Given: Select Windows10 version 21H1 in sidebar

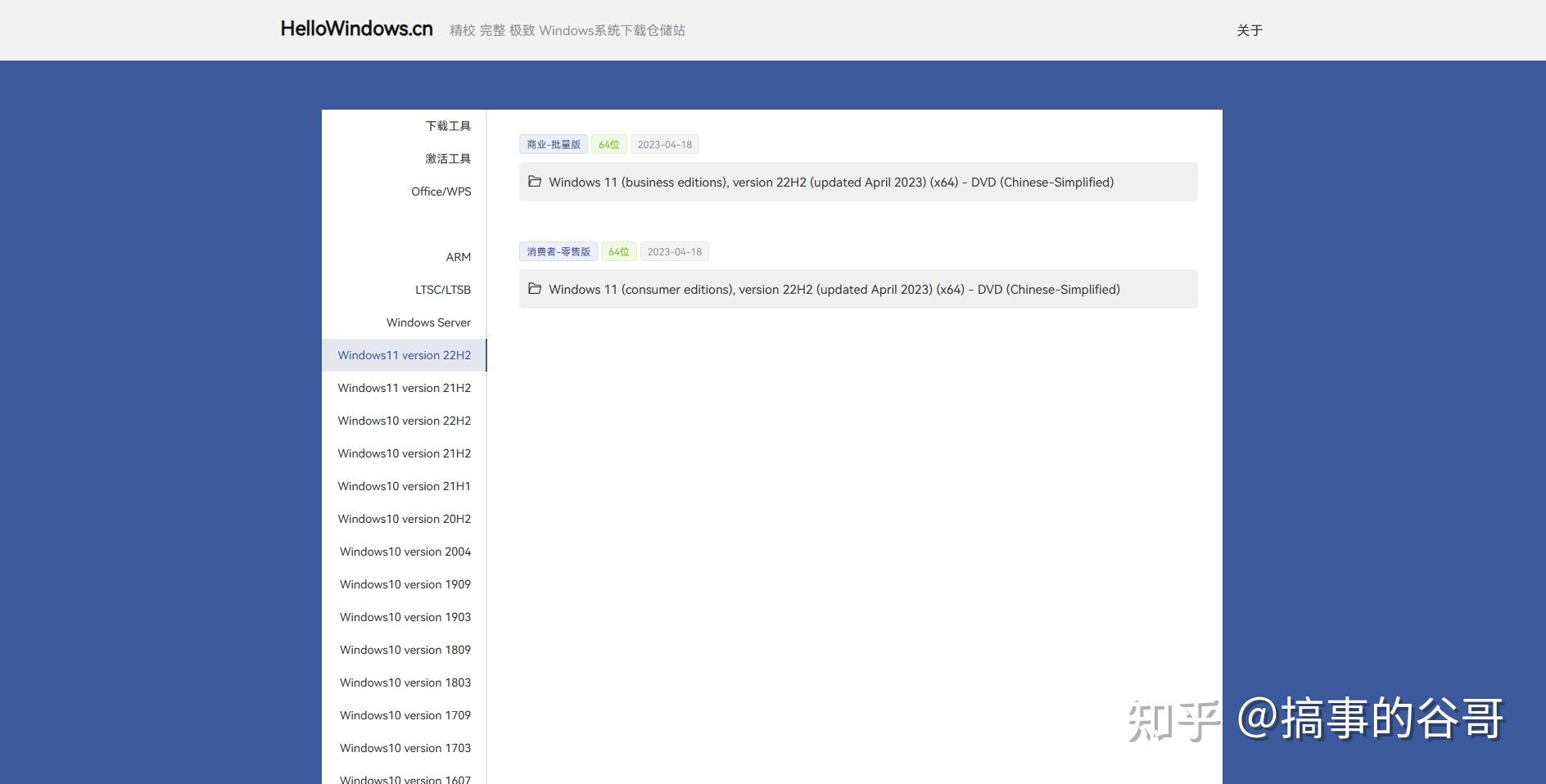Looking at the screenshot, I should (x=405, y=486).
